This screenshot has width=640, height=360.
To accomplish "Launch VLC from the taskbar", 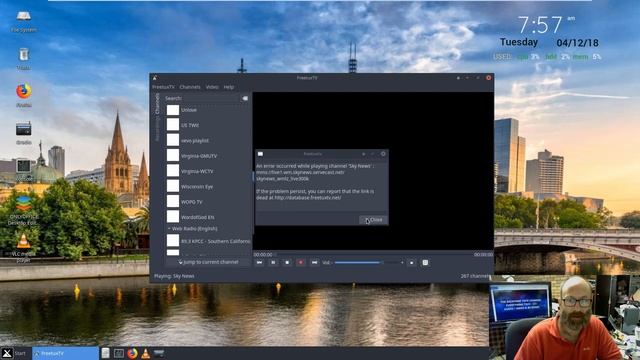I will (x=145, y=353).
